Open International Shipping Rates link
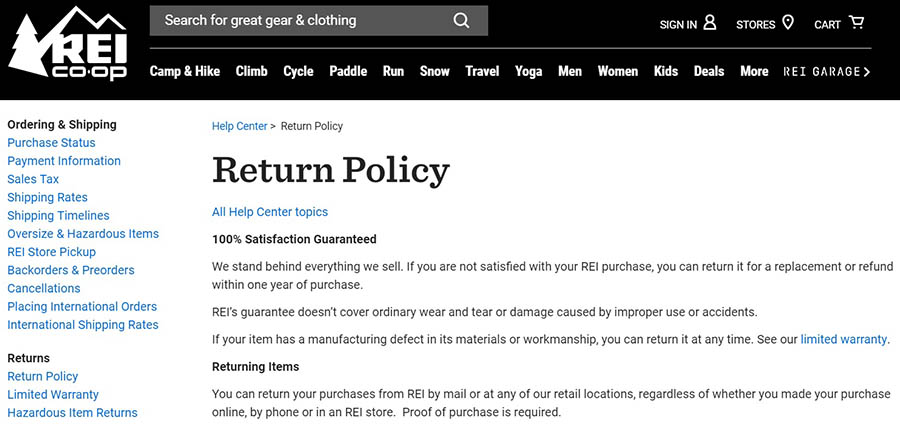 pyautogui.click(x=83, y=325)
